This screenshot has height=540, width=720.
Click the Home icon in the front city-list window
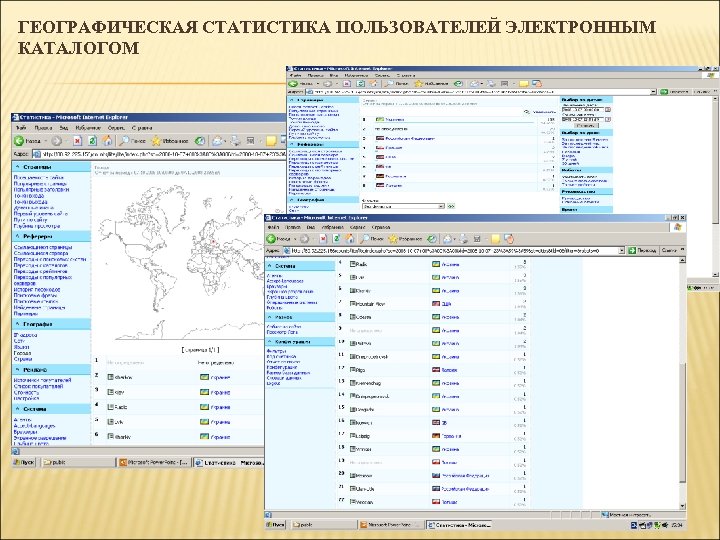tap(350, 238)
